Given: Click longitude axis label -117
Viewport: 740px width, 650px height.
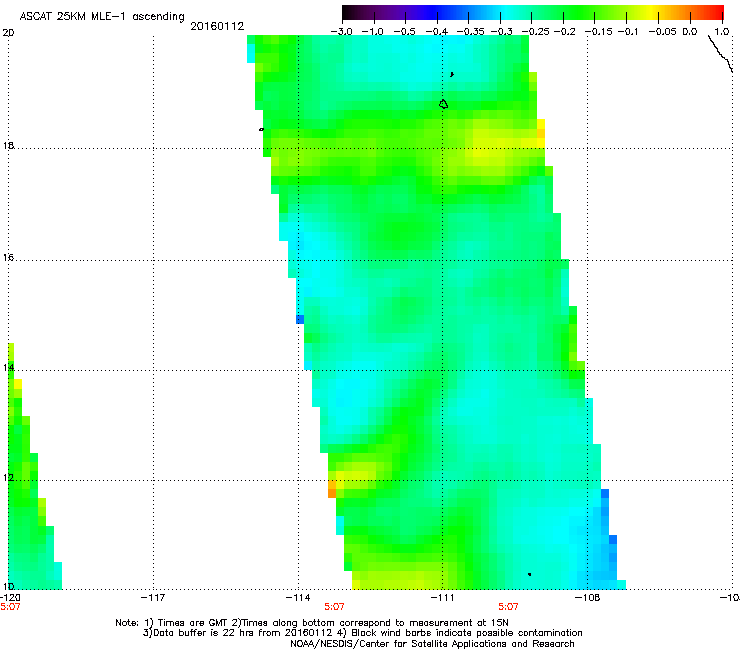Looking at the screenshot, I should pos(153,598).
